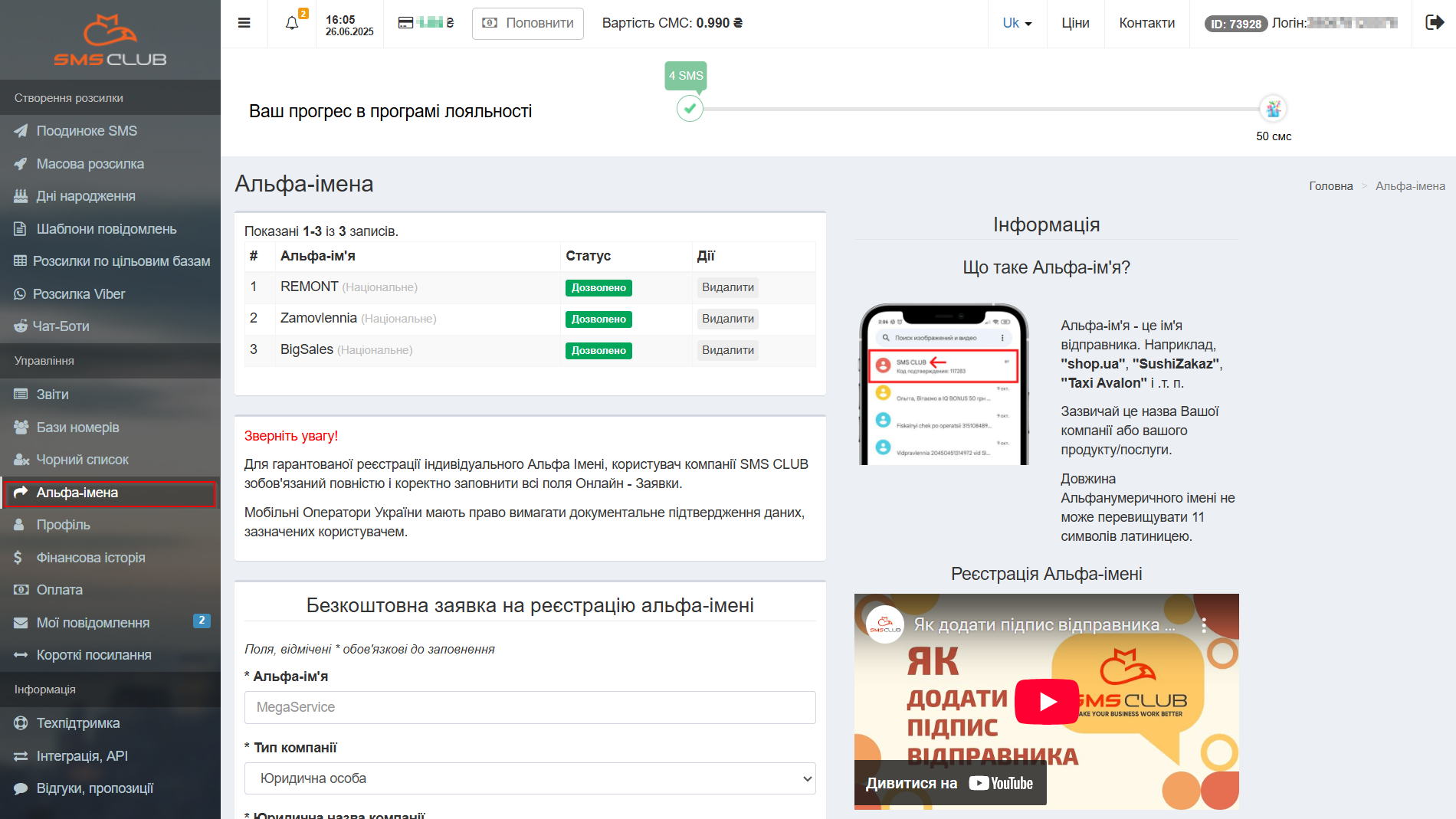This screenshot has width=1456, height=819.
Task: Click Вартість СМС: 0.990 text
Action: (672, 23)
